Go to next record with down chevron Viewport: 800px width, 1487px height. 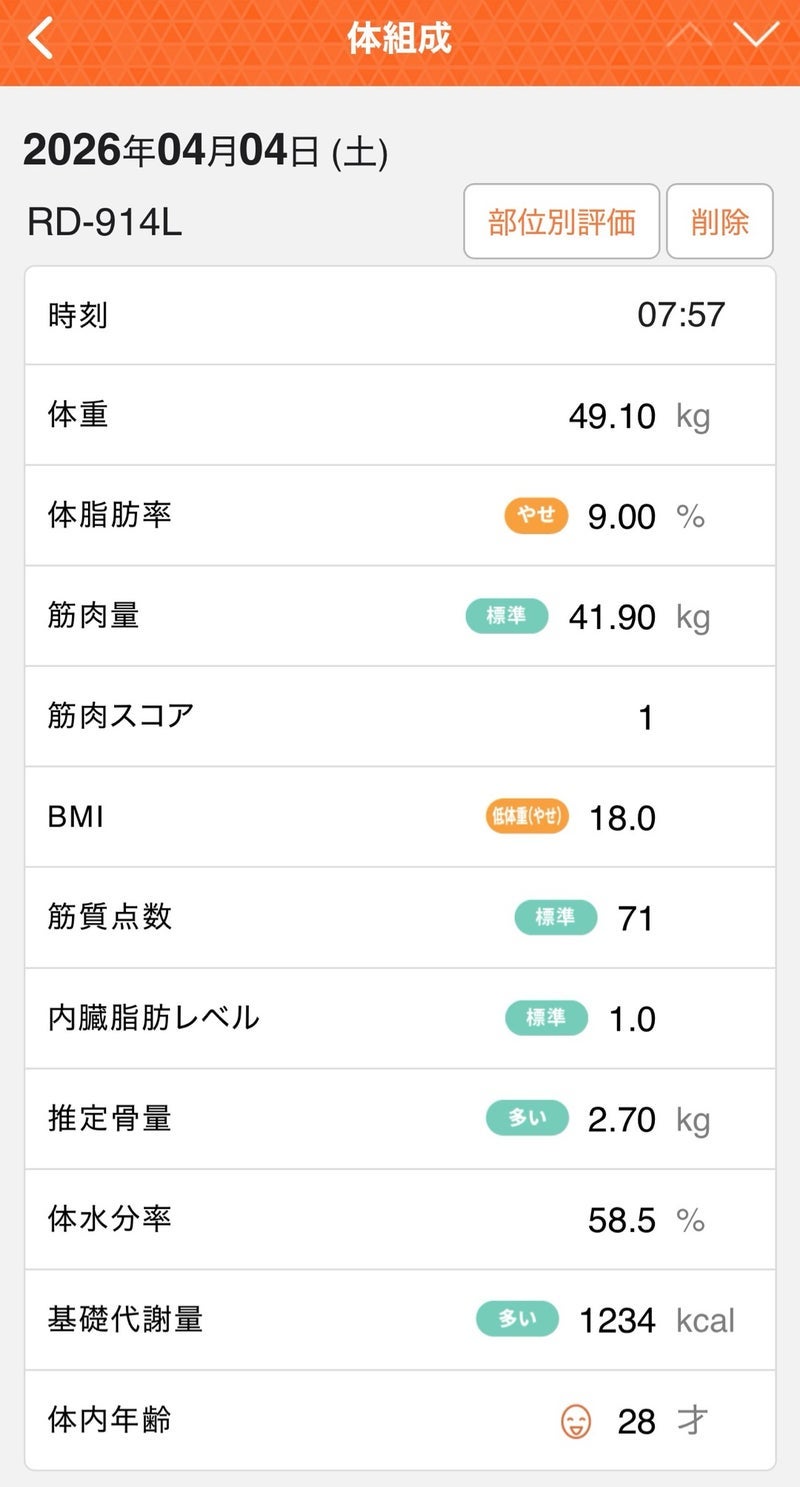tap(755, 35)
